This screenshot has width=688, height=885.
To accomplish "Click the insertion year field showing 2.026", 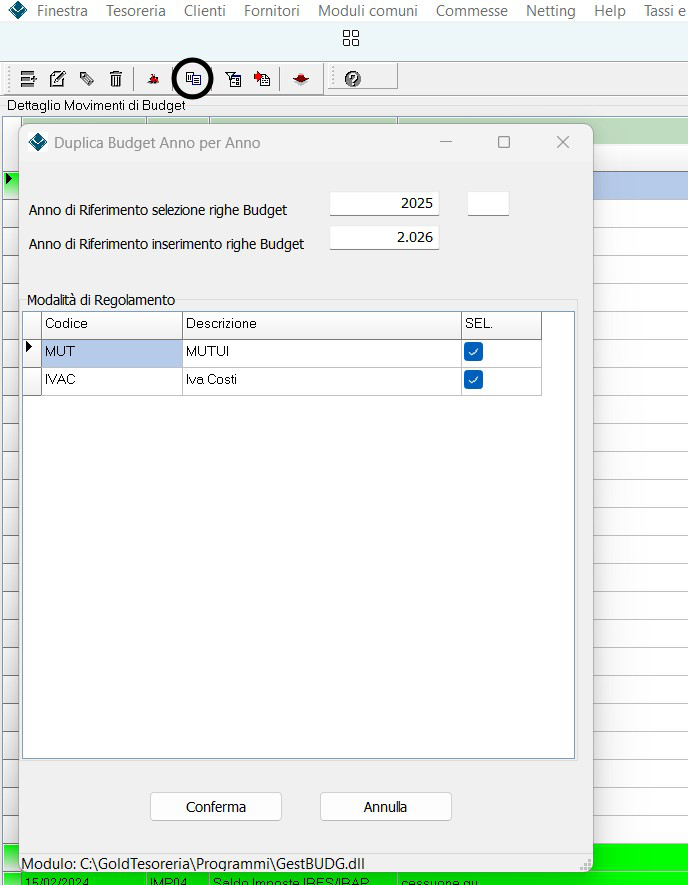I will 384,238.
